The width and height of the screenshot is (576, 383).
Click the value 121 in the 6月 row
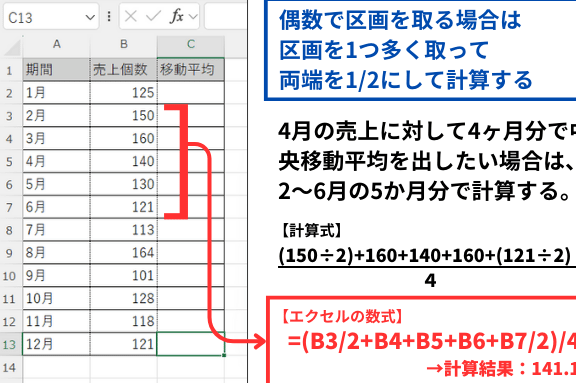(x=124, y=207)
